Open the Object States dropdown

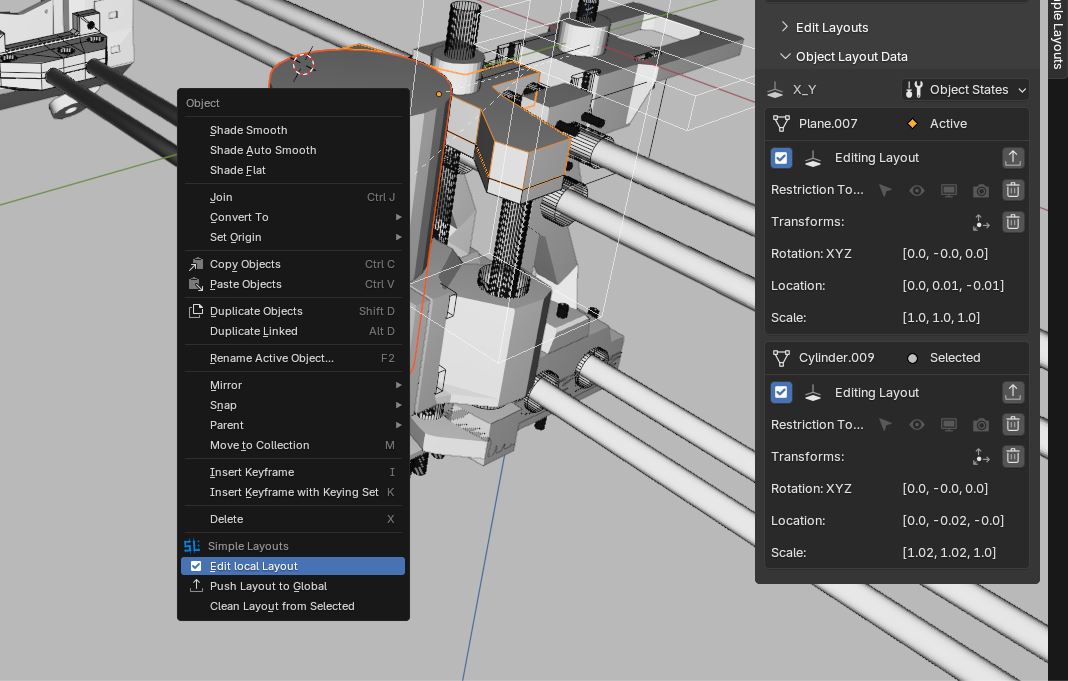tap(965, 90)
